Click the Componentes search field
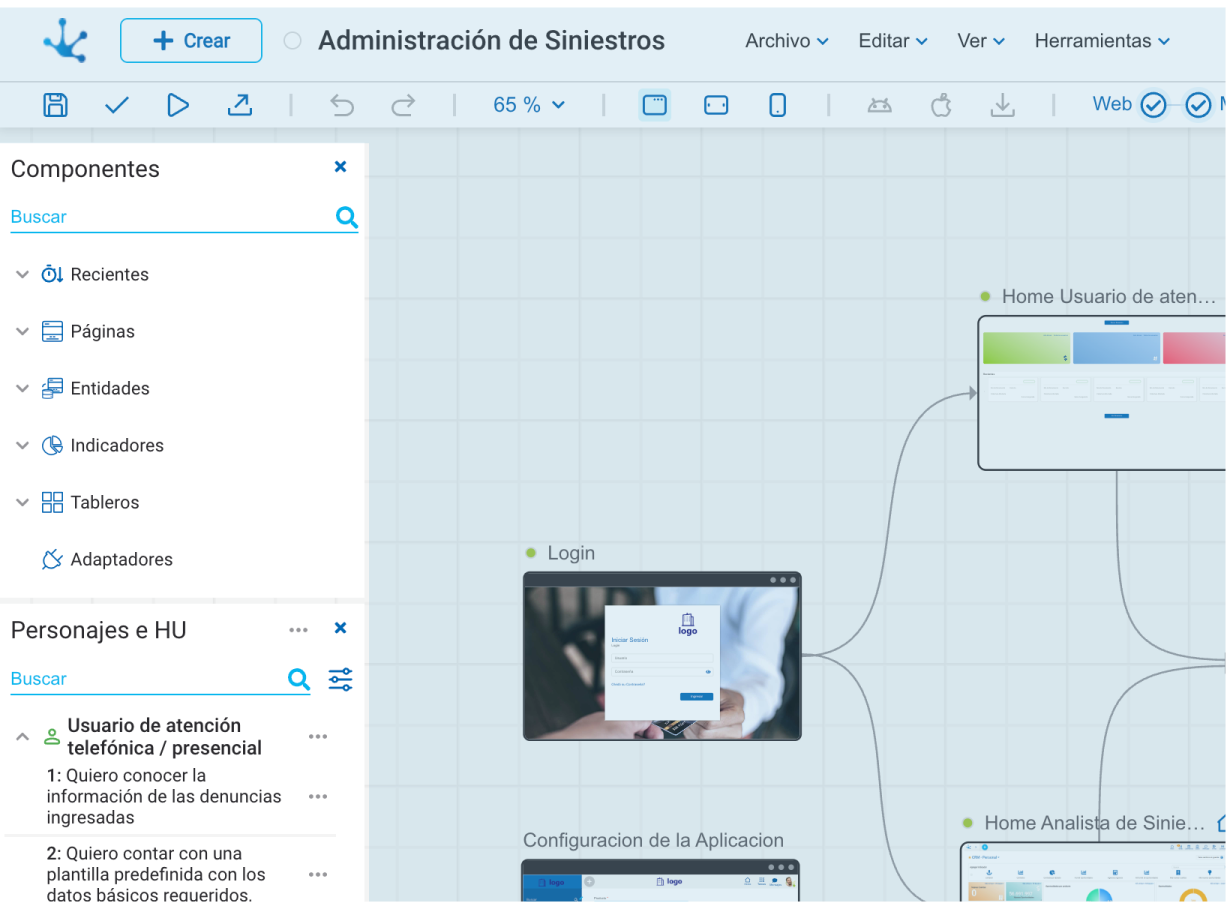Image resolution: width=1226 pixels, height=902 pixels. point(170,217)
